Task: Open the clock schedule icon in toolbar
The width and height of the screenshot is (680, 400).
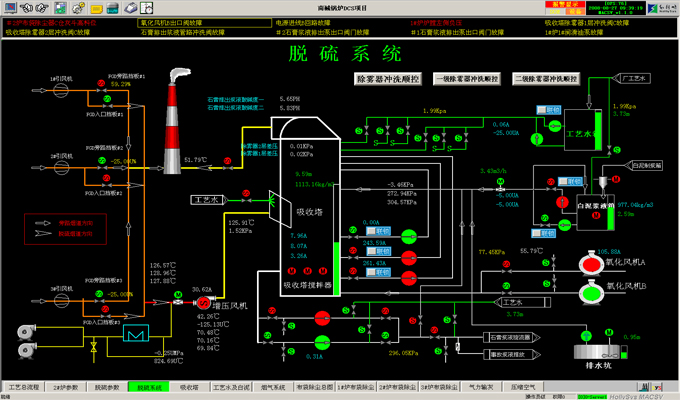Action: (x=147, y=7)
